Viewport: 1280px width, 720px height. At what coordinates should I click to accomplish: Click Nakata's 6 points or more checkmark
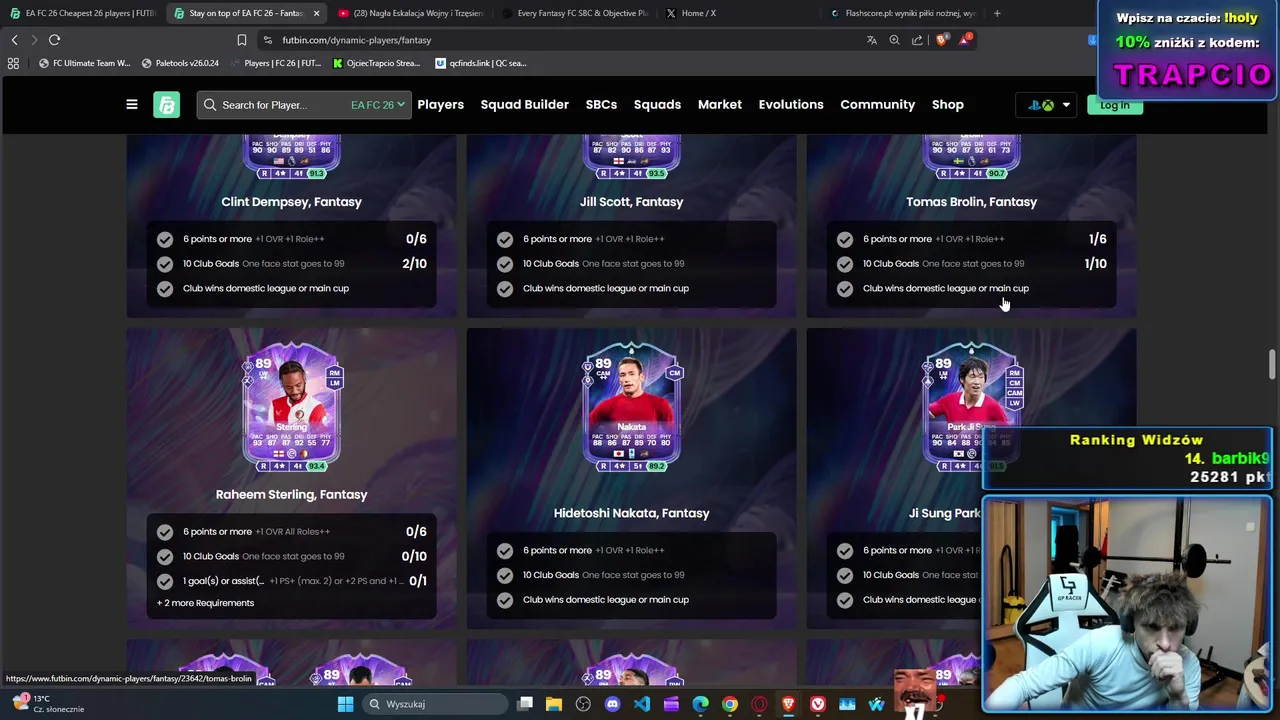[x=505, y=550]
